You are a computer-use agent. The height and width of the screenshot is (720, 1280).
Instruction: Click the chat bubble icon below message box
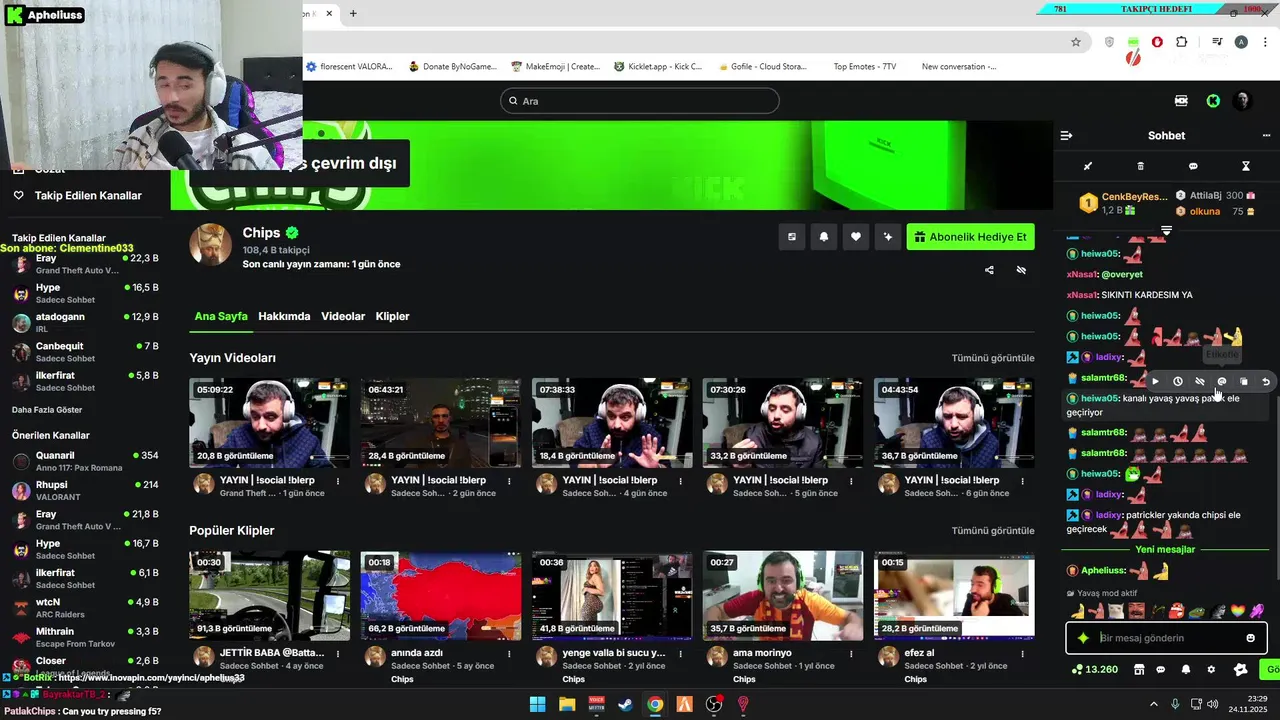coord(1161,669)
